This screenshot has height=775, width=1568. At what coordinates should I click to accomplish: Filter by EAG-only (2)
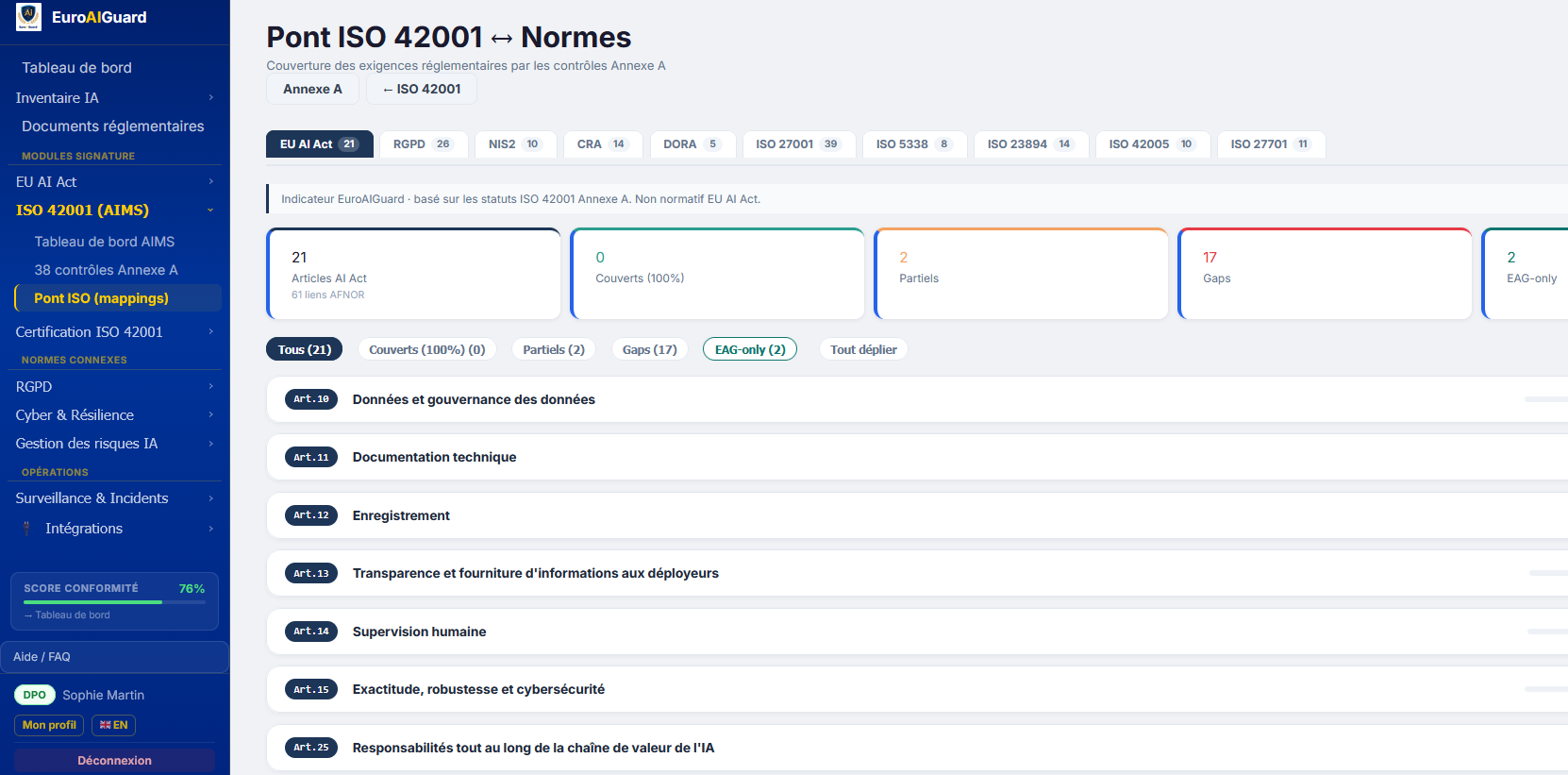(x=750, y=349)
